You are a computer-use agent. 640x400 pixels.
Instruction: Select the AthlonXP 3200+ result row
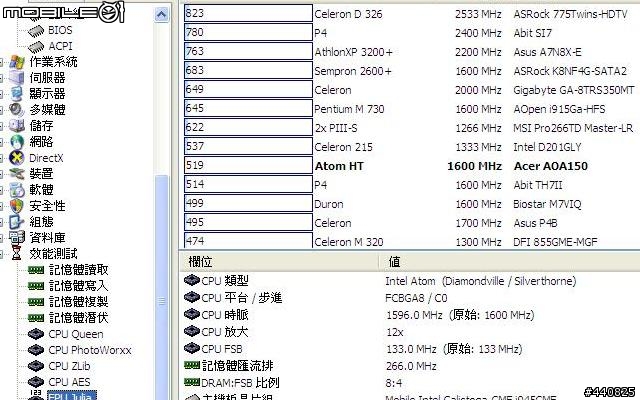point(410,52)
